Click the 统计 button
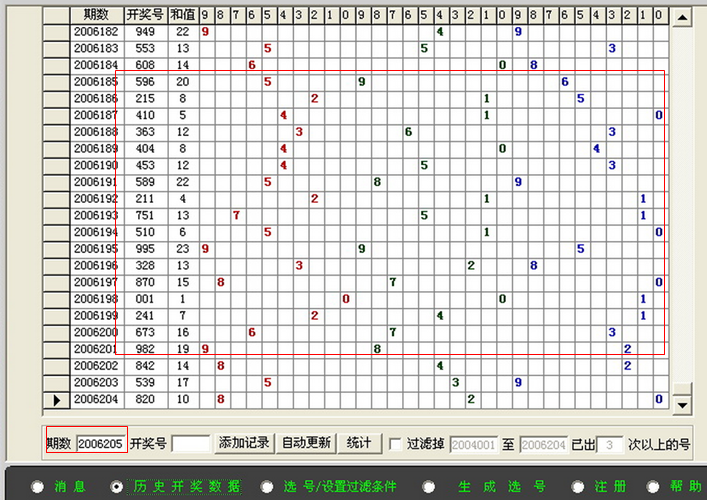707x500 pixels. [x=360, y=443]
